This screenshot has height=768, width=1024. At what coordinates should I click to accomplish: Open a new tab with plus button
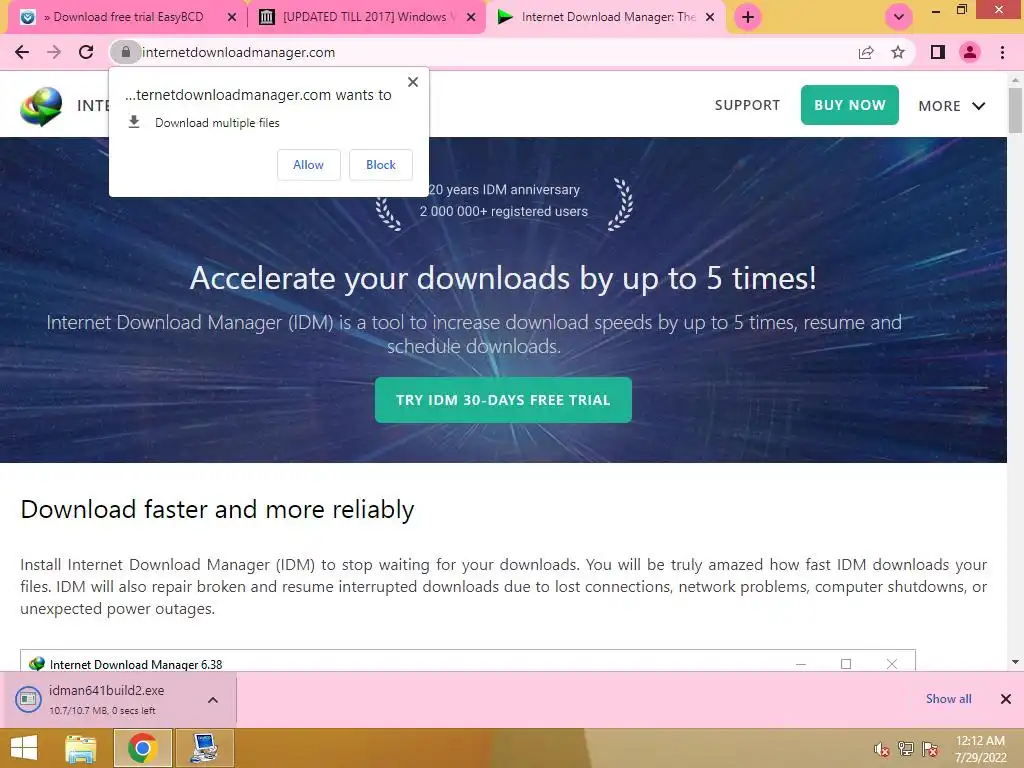pos(748,17)
